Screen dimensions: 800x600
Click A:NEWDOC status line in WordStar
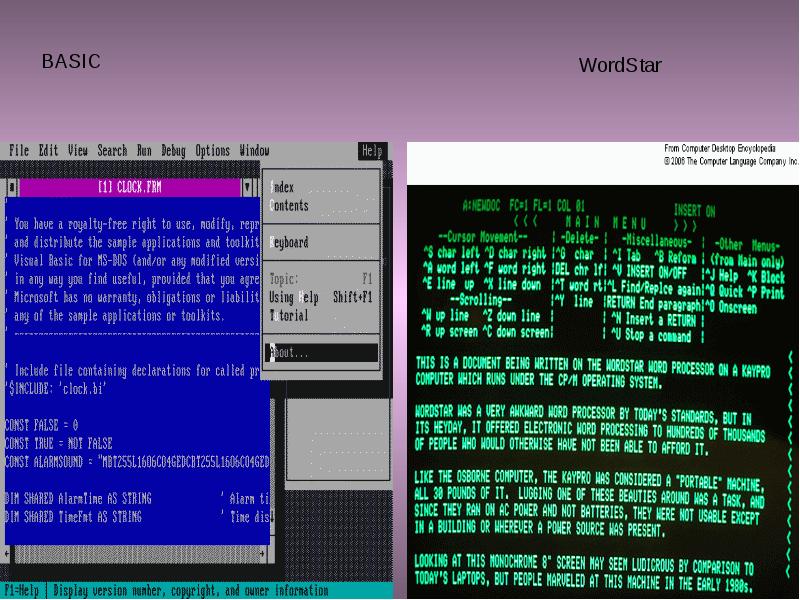(523, 206)
